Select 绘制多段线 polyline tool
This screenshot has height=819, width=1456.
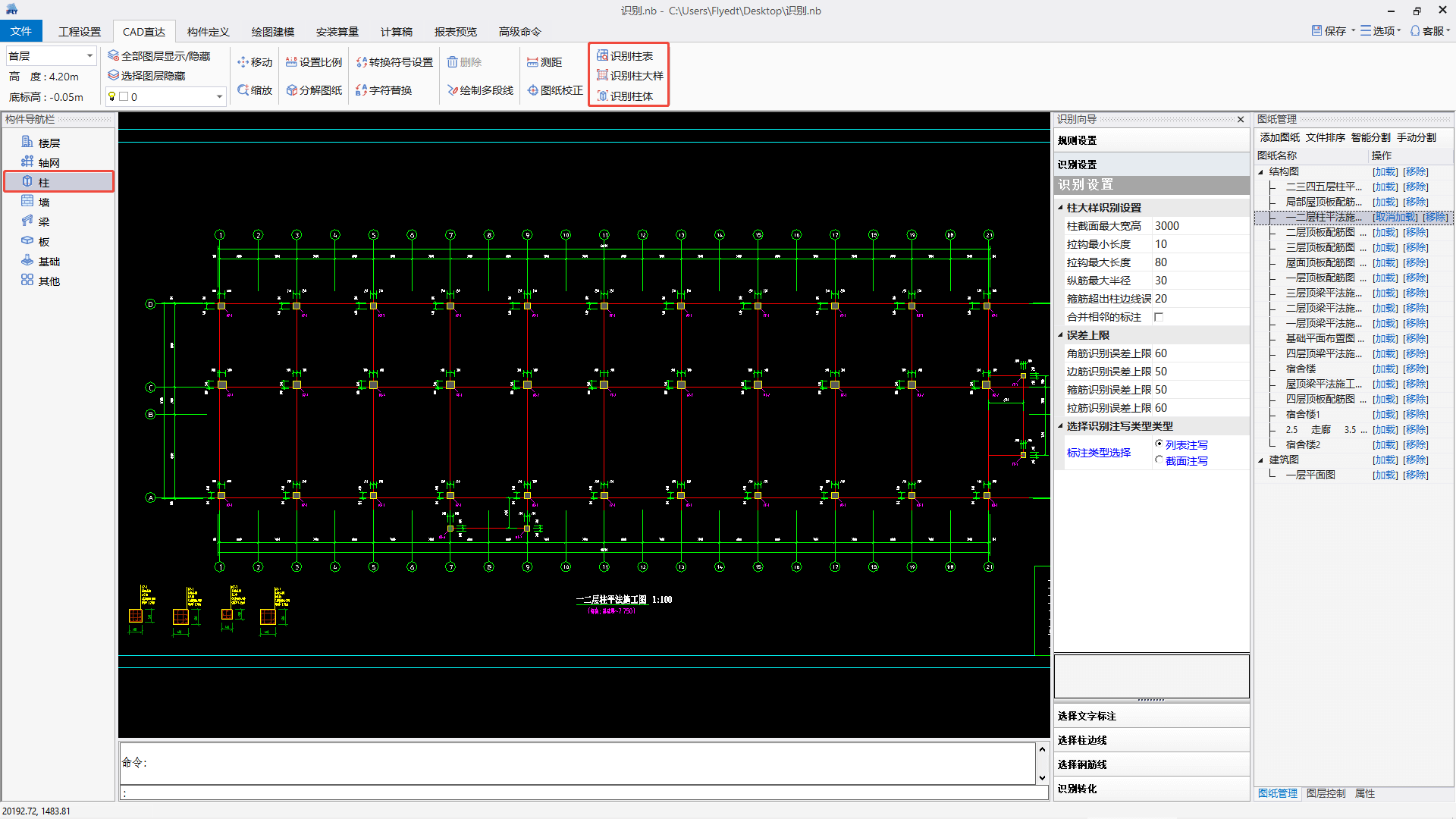click(x=480, y=90)
